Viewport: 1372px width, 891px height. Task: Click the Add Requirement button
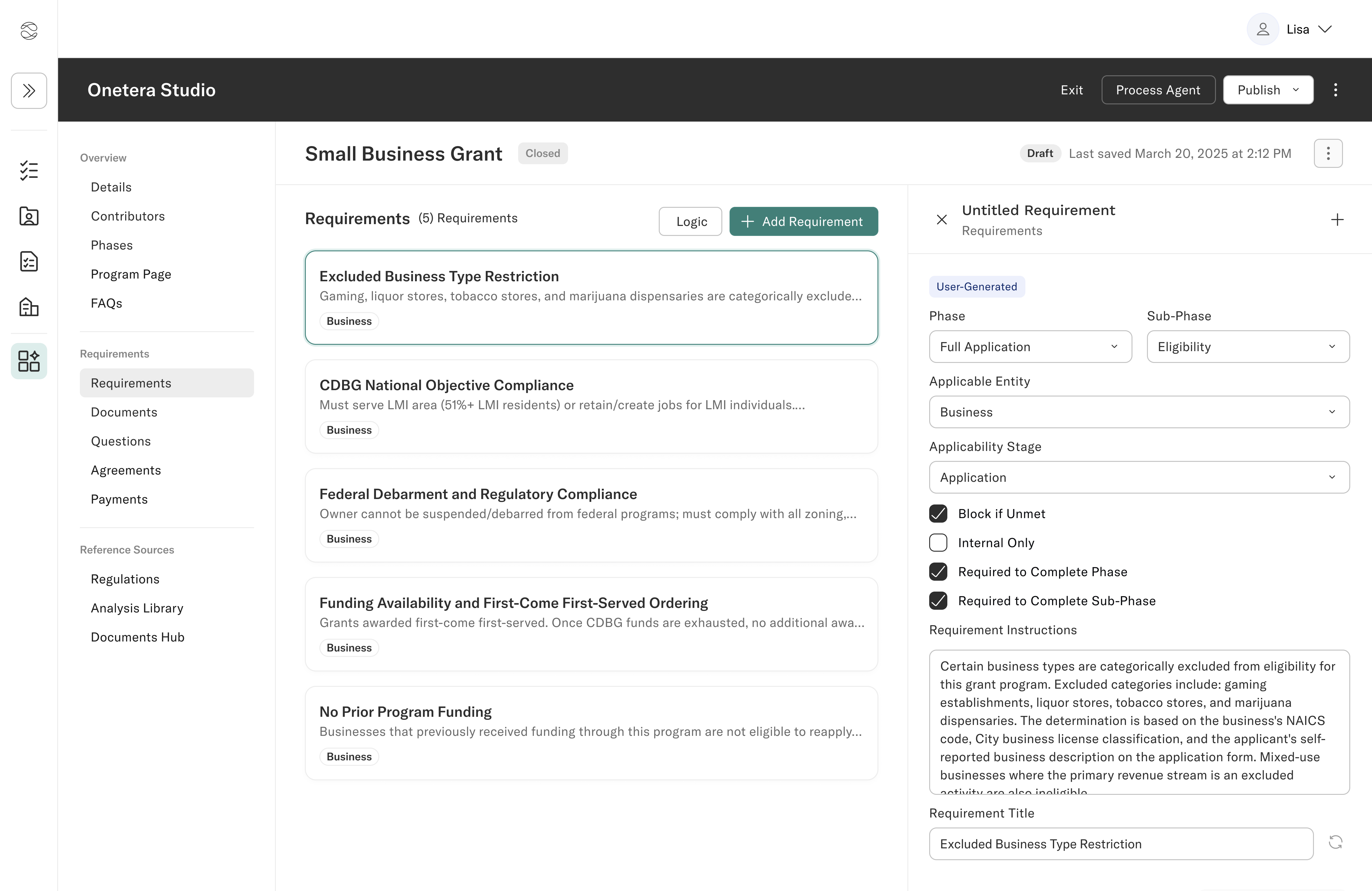pos(803,221)
